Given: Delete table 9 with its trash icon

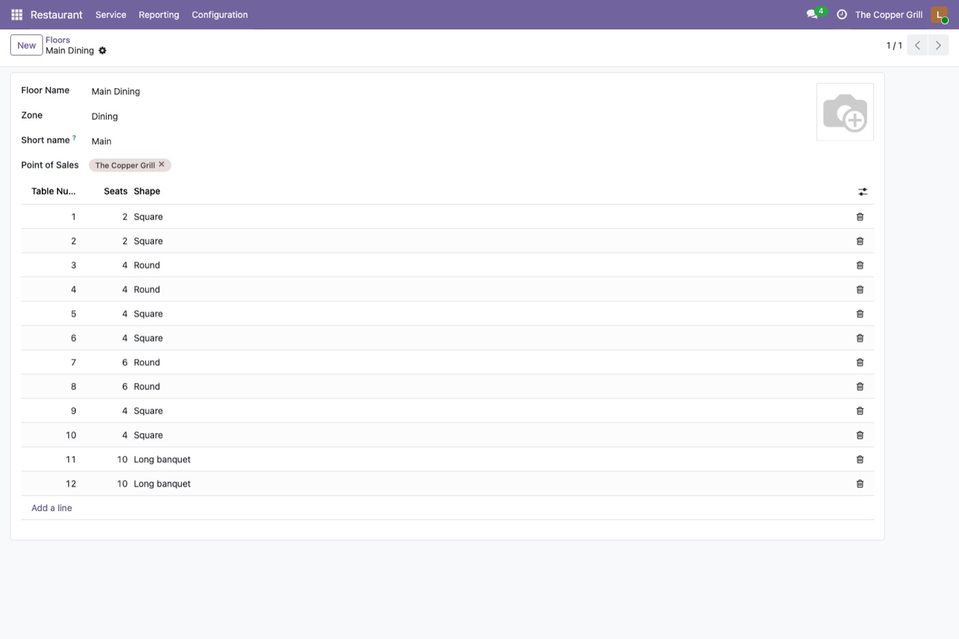Looking at the screenshot, I should pyautogui.click(x=860, y=411).
